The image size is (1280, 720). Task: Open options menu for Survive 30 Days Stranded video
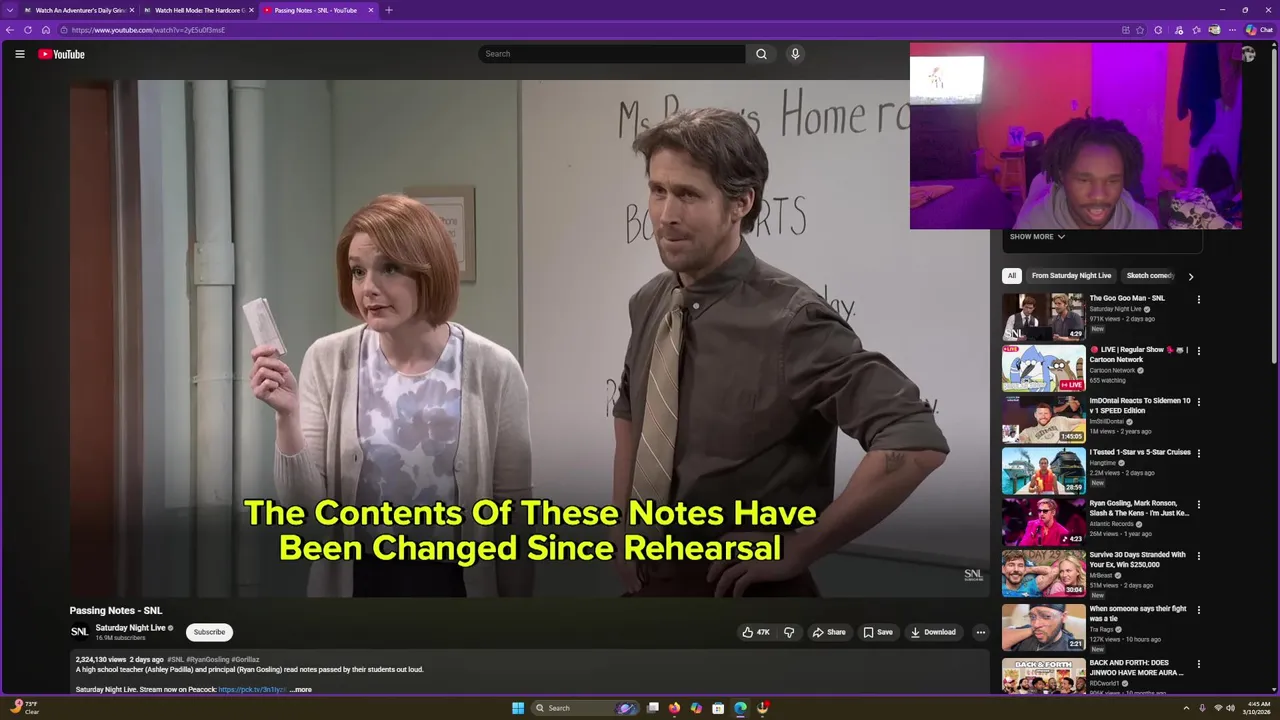point(1198,556)
